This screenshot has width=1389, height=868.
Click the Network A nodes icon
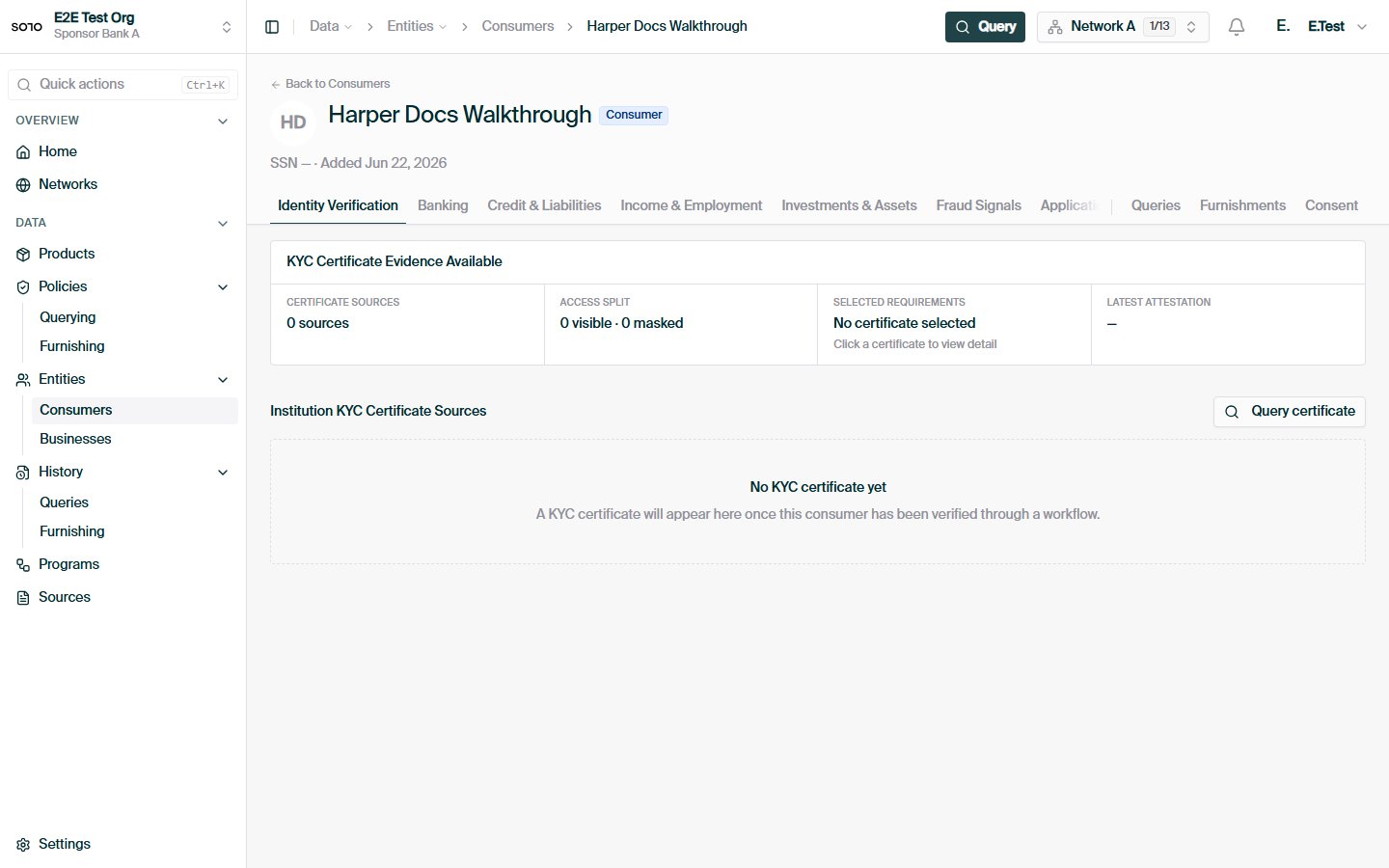point(1055,27)
